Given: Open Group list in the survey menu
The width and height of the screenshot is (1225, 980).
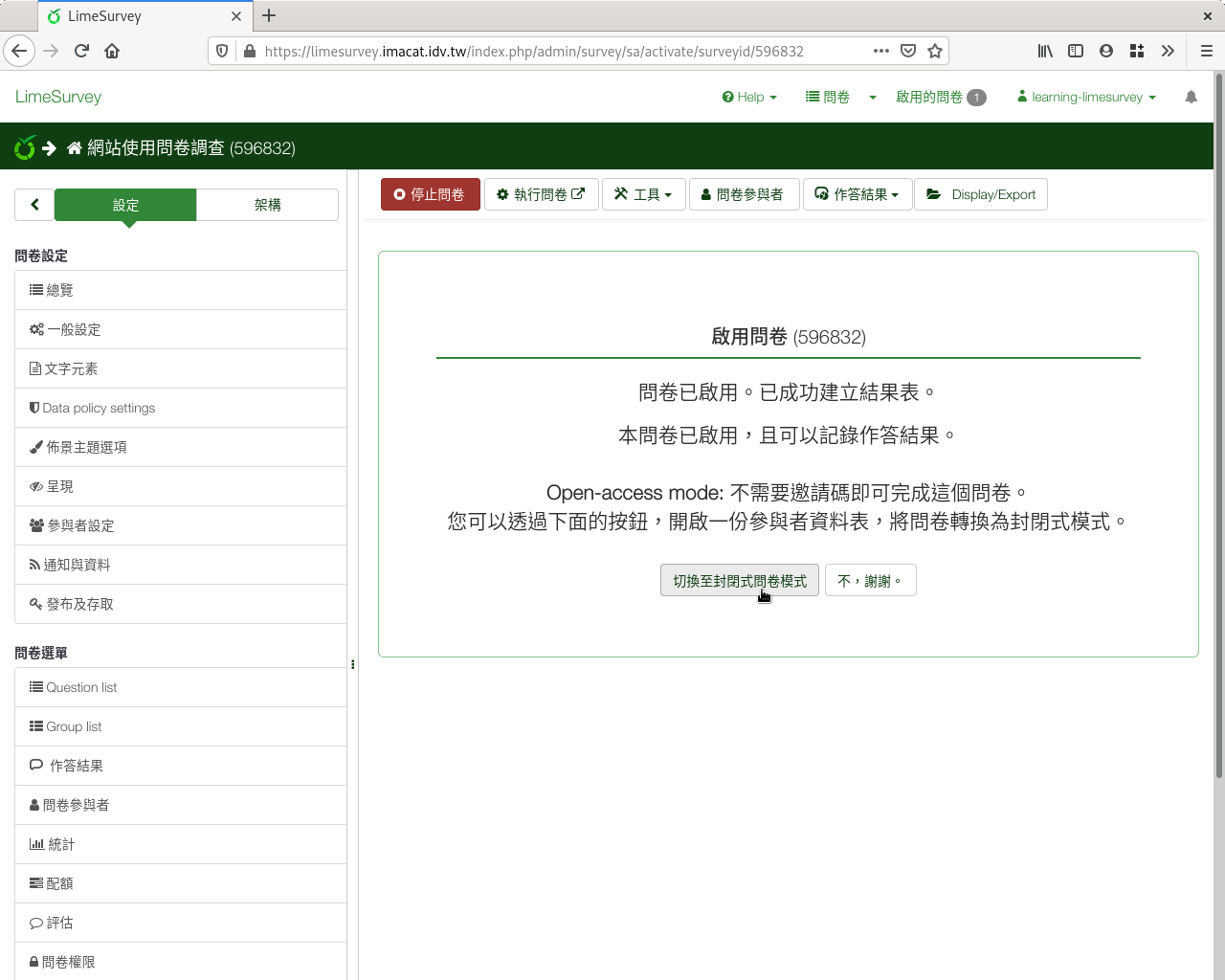Looking at the screenshot, I should (x=181, y=726).
